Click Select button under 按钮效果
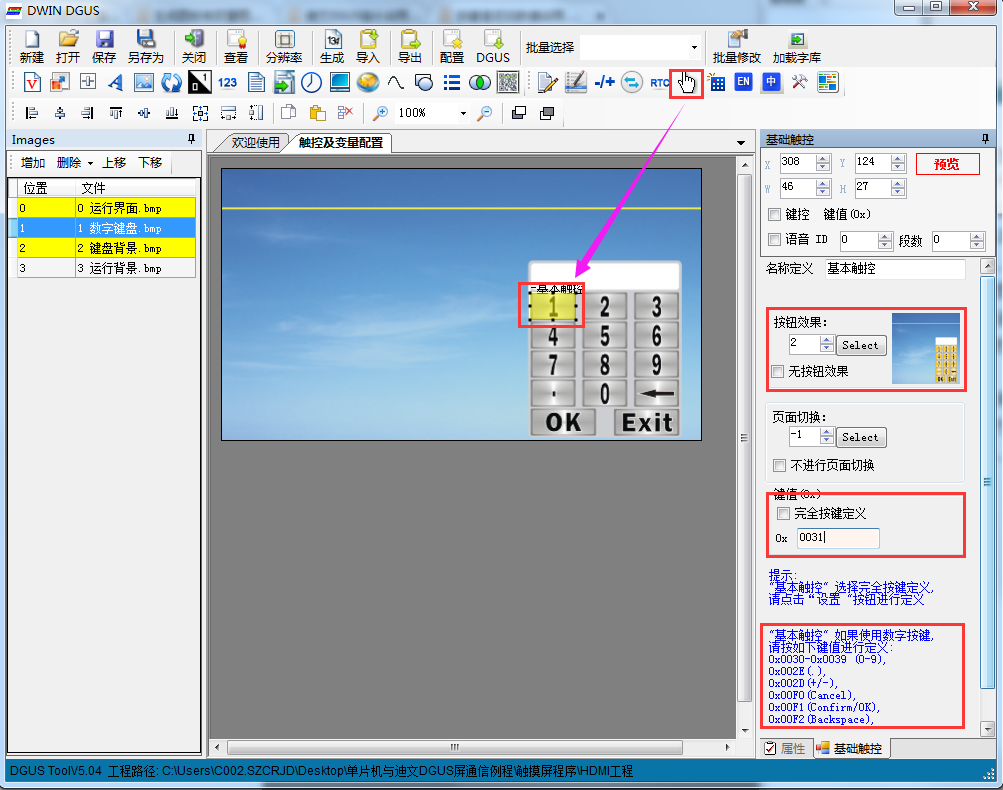This screenshot has width=1003, height=790. click(860, 345)
